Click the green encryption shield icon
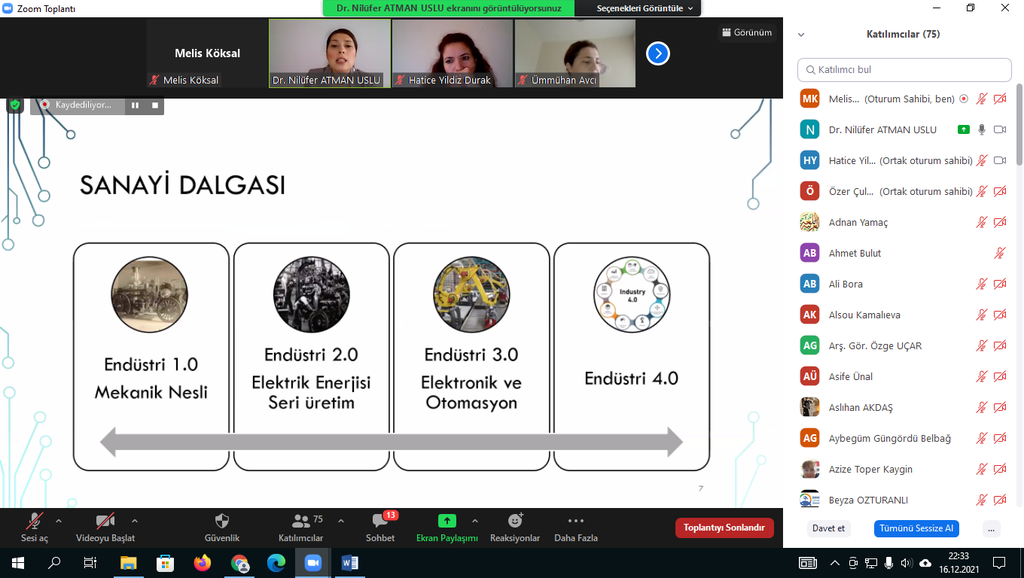1024x578 pixels. click(x=15, y=105)
